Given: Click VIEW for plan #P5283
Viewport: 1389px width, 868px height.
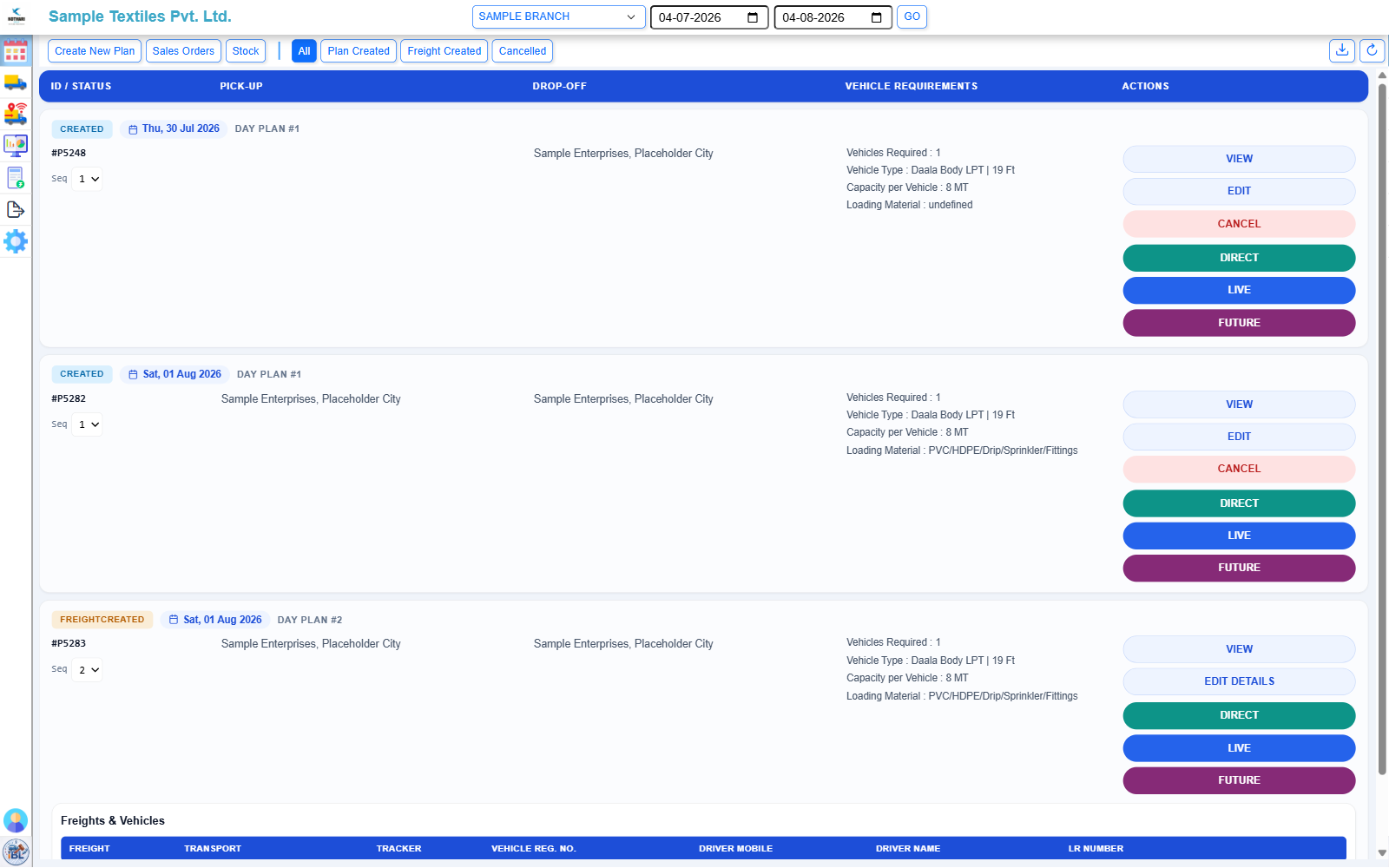Looking at the screenshot, I should point(1239,649).
